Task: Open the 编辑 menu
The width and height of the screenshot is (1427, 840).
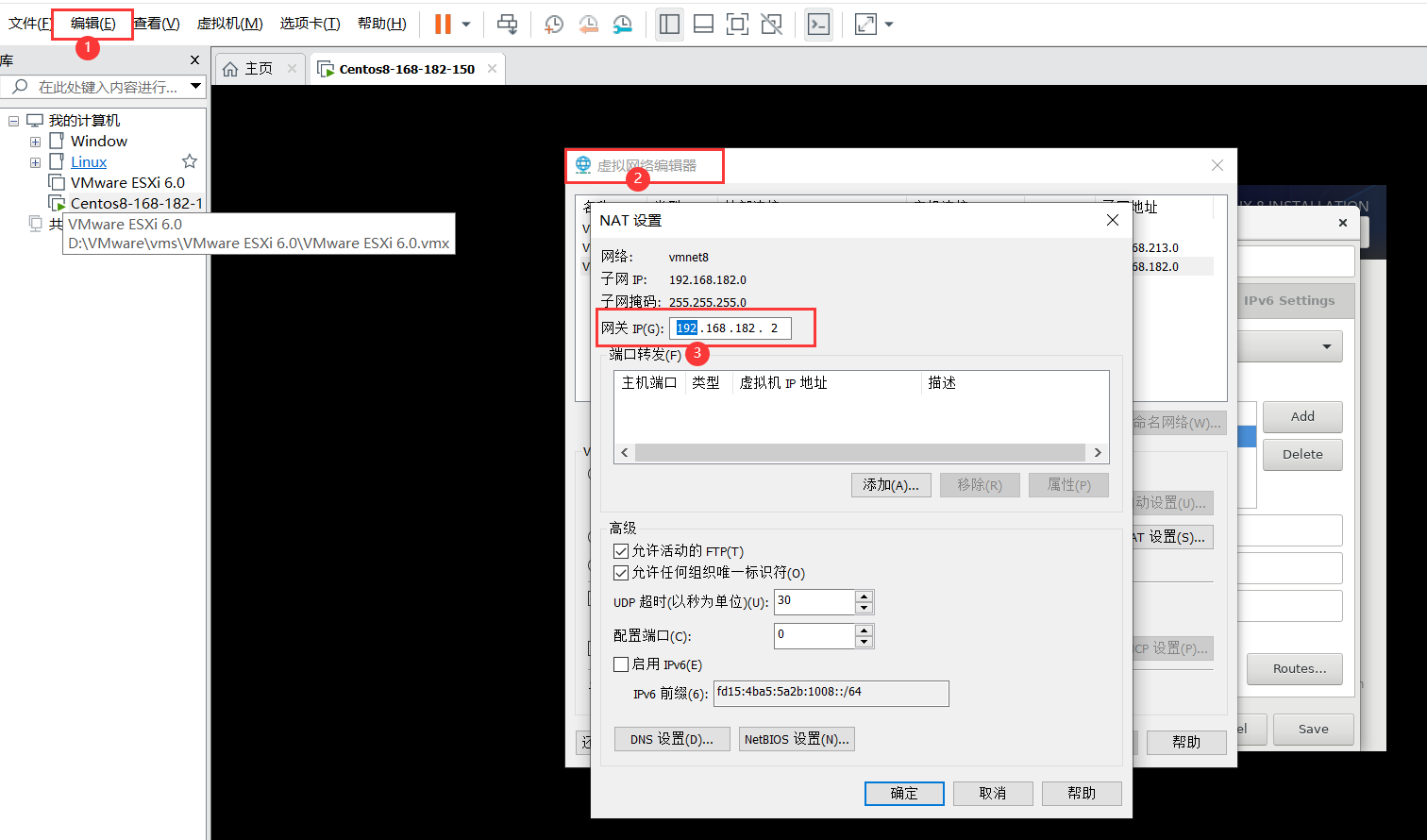Action: point(92,24)
